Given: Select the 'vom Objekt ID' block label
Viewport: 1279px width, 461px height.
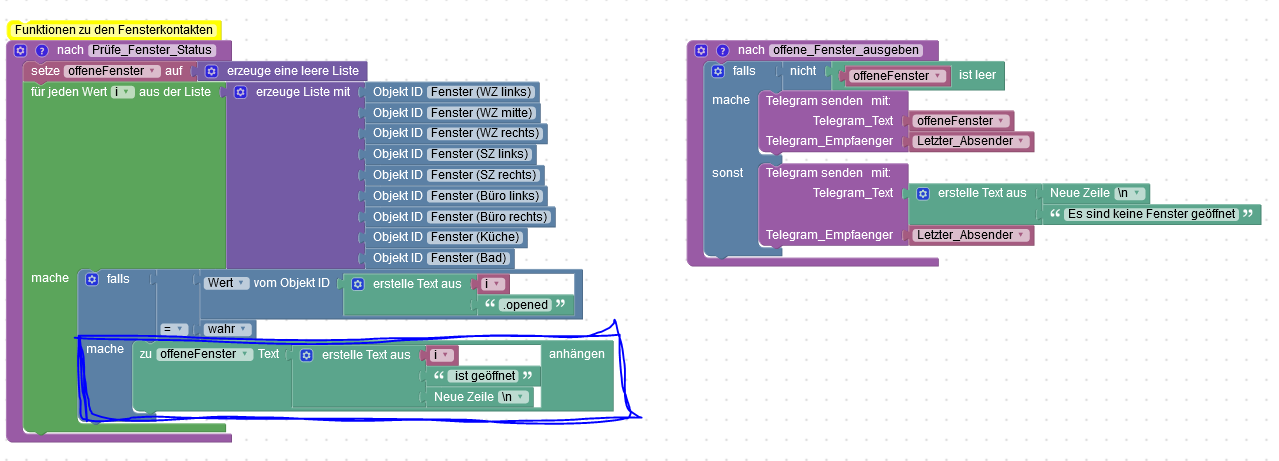Looking at the screenshot, I should [x=291, y=283].
